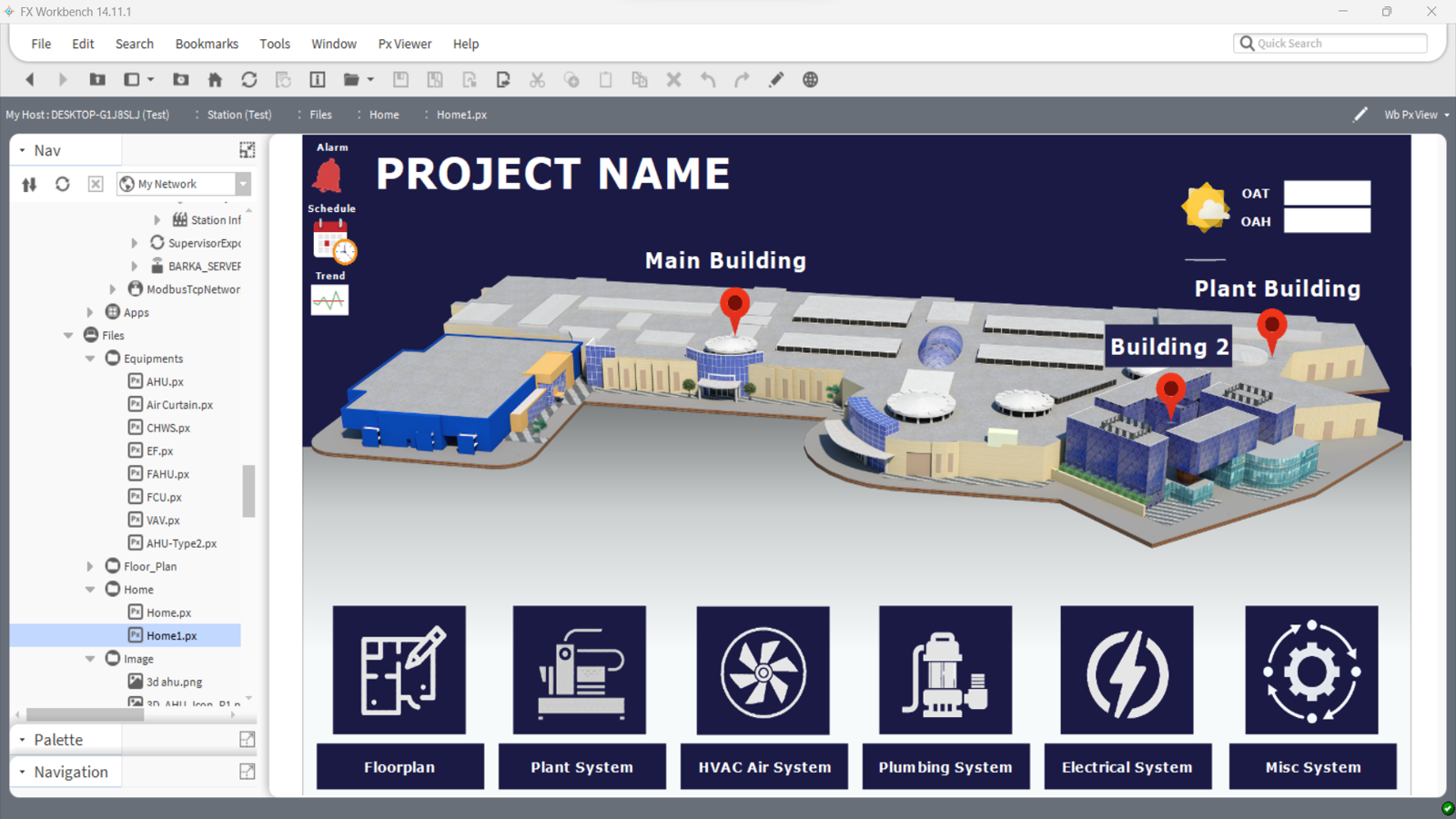This screenshot has height=819, width=1456.
Task: Click the globe icon in toolbar
Action: click(x=810, y=80)
